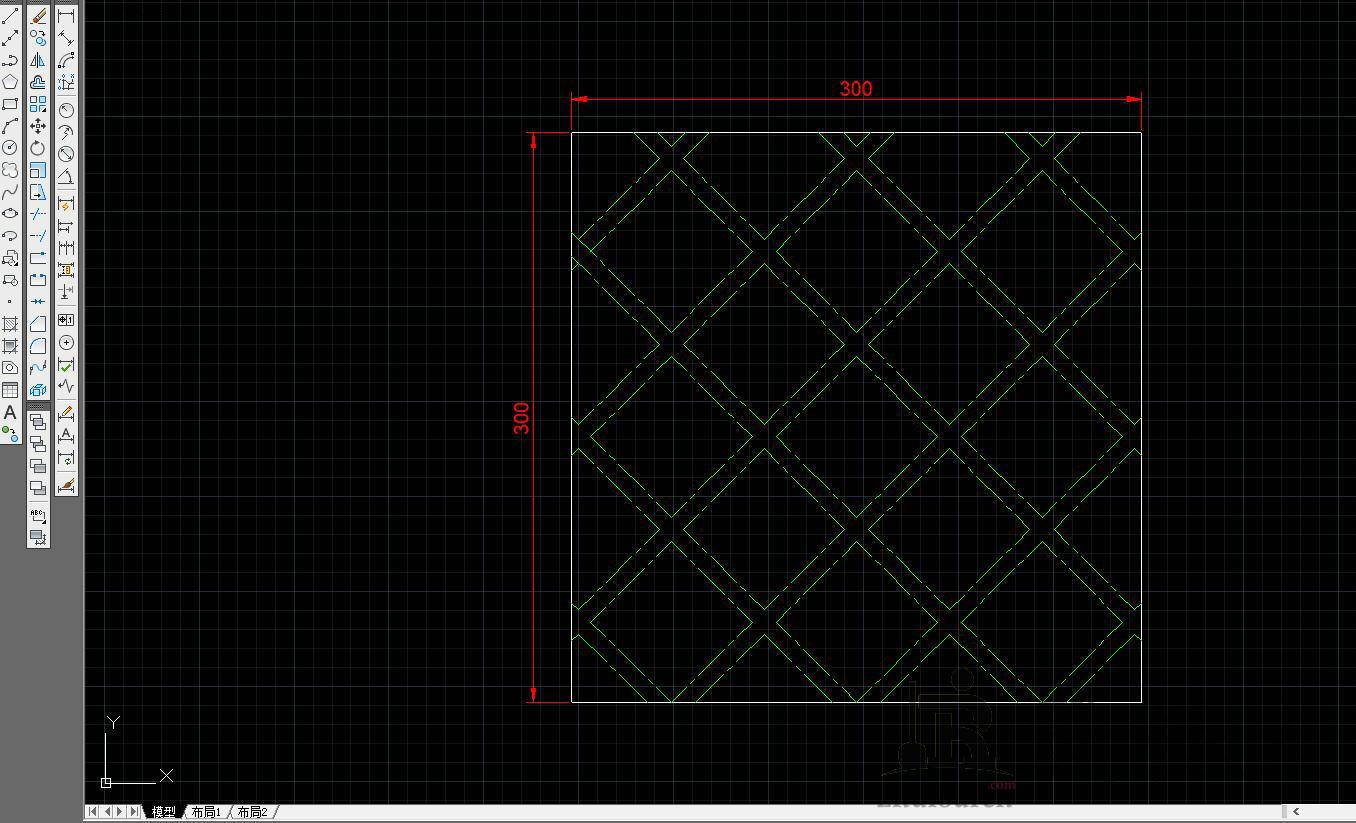Select the Offset tool
The image size is (1356, 823).
(38, 82)
